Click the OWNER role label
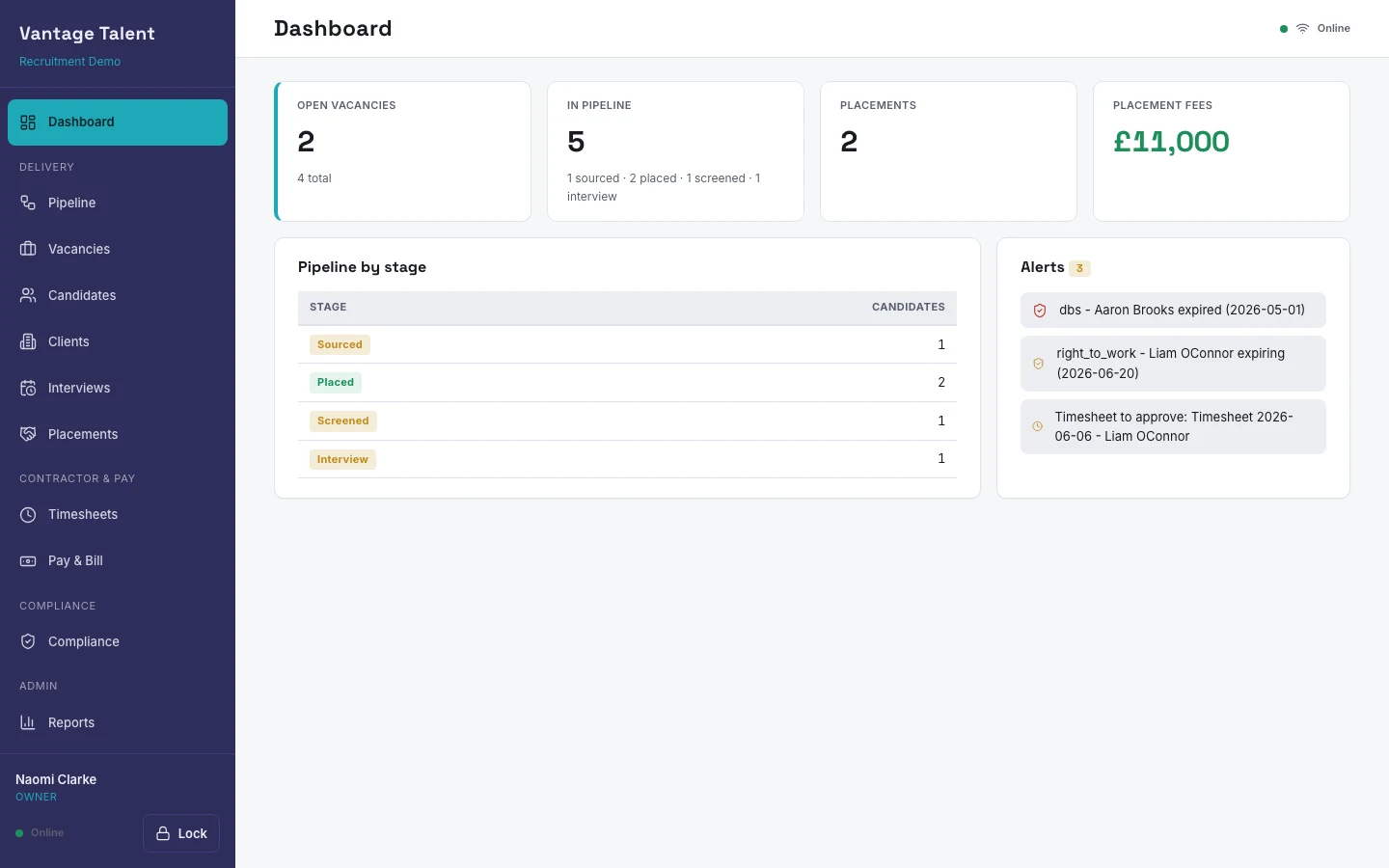The width and height of the screenshot is (1389, 868). pyautogui.click(x=37, y=798)
